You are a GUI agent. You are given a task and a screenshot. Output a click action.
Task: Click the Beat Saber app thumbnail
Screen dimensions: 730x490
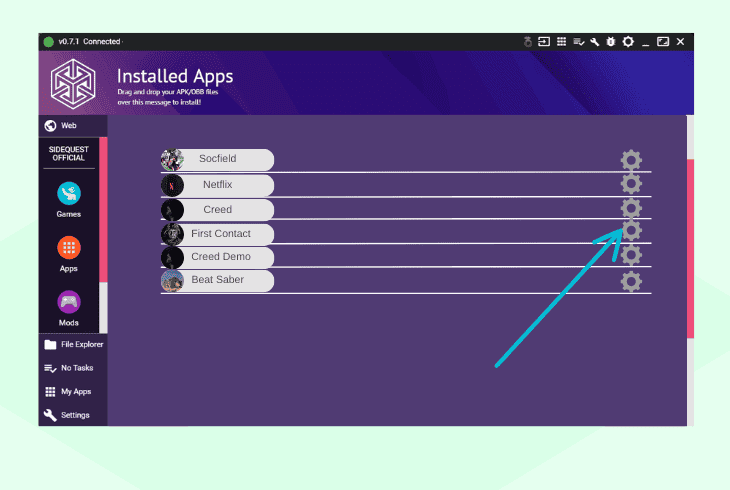[x=172, y=281]
